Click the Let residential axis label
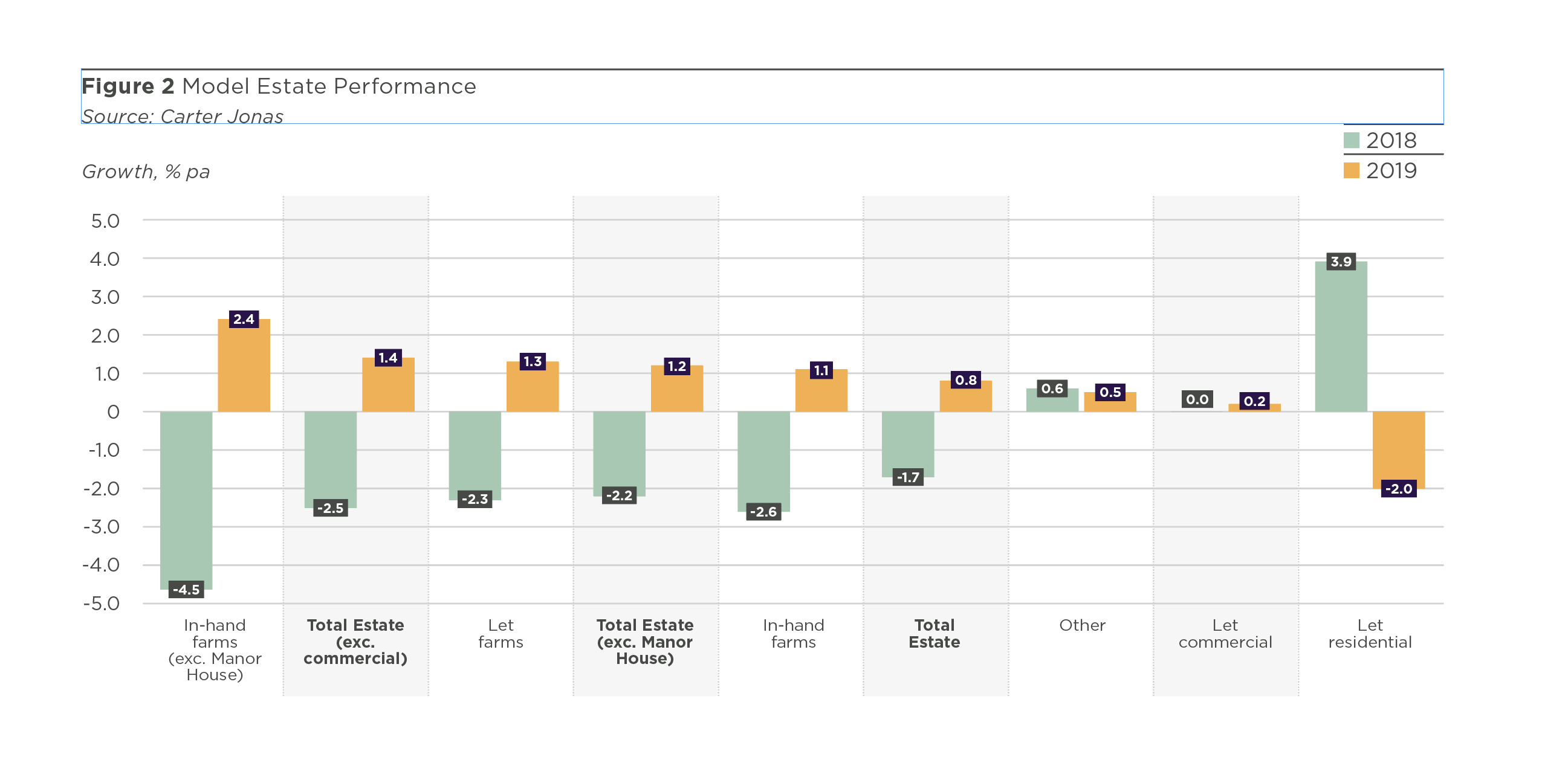The image size is (1568, 783). click(1370, 633)
